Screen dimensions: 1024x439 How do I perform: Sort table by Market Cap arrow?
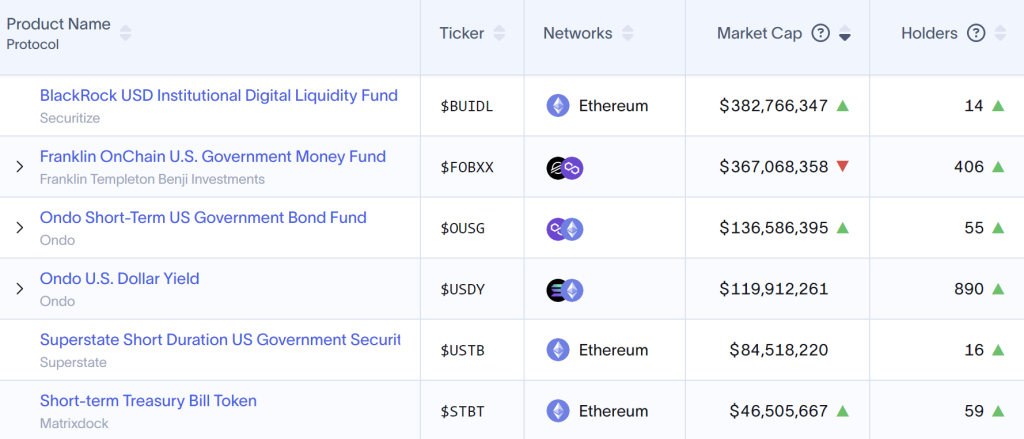pos(845,35)
